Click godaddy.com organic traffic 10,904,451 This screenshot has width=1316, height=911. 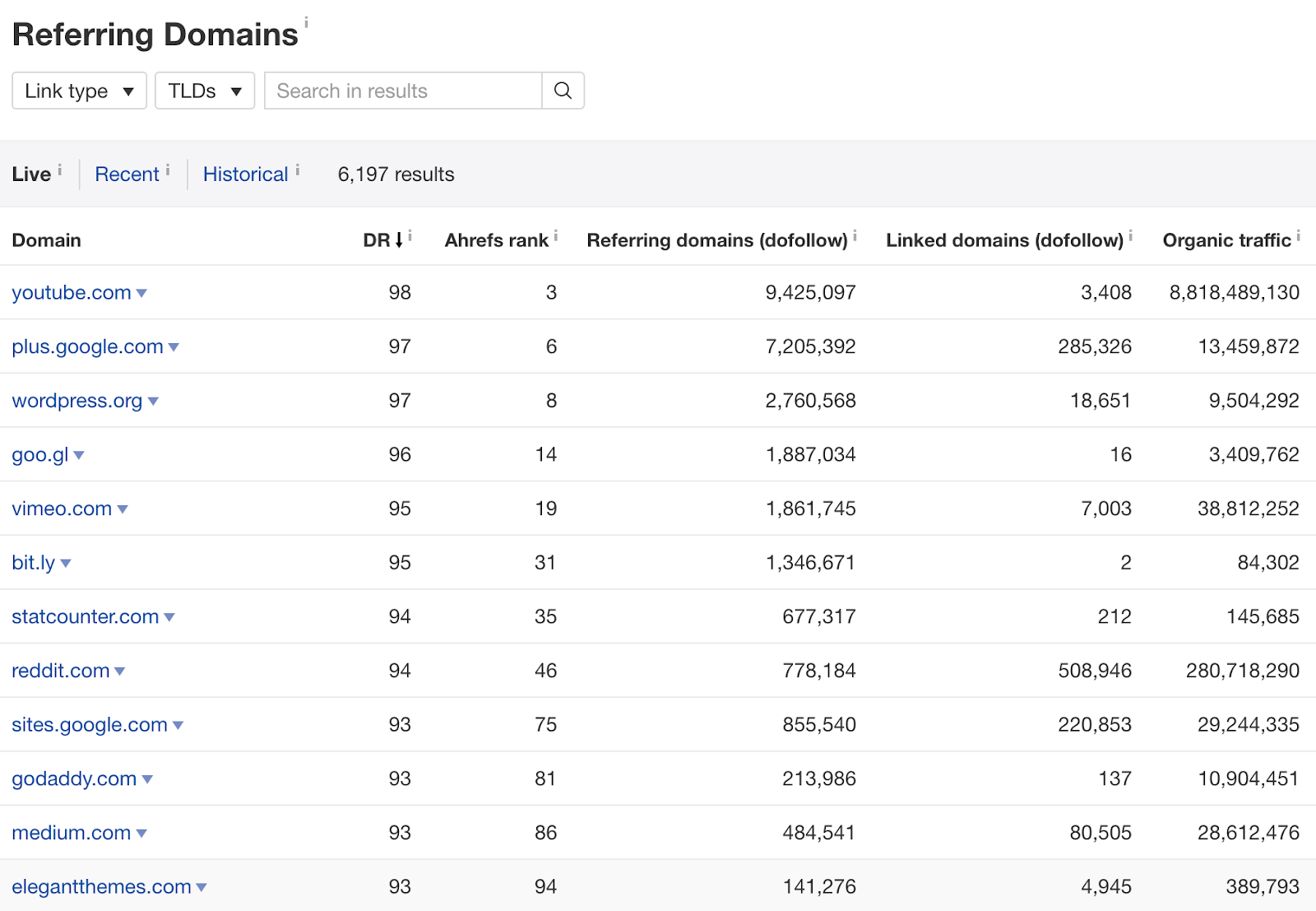click(1249, 779)
